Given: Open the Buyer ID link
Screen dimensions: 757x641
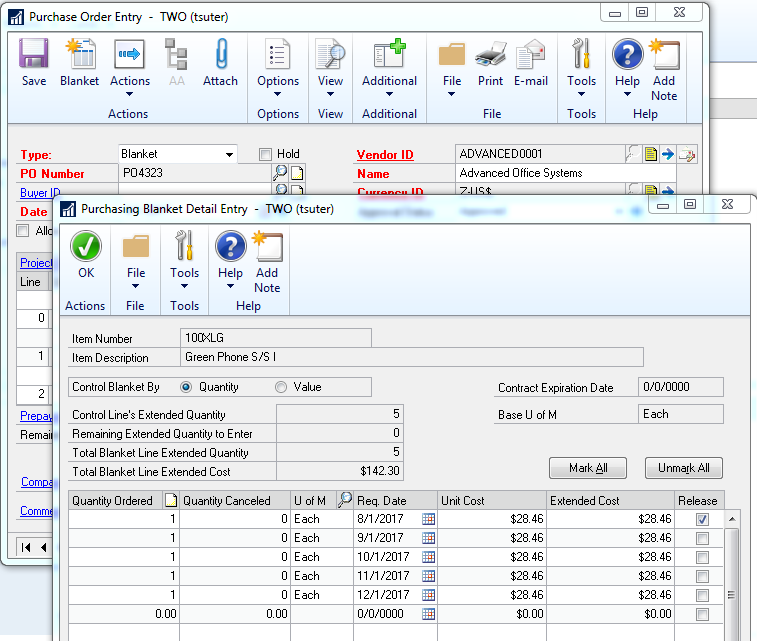Looking at the screenshot, I should 40,193.
